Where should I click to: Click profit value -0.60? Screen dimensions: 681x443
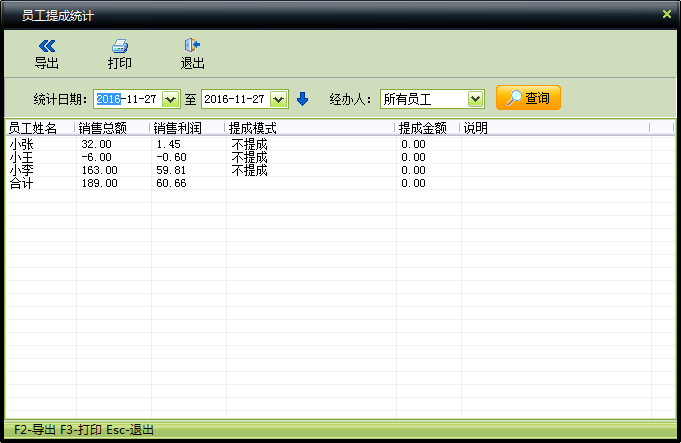(171, 157)
